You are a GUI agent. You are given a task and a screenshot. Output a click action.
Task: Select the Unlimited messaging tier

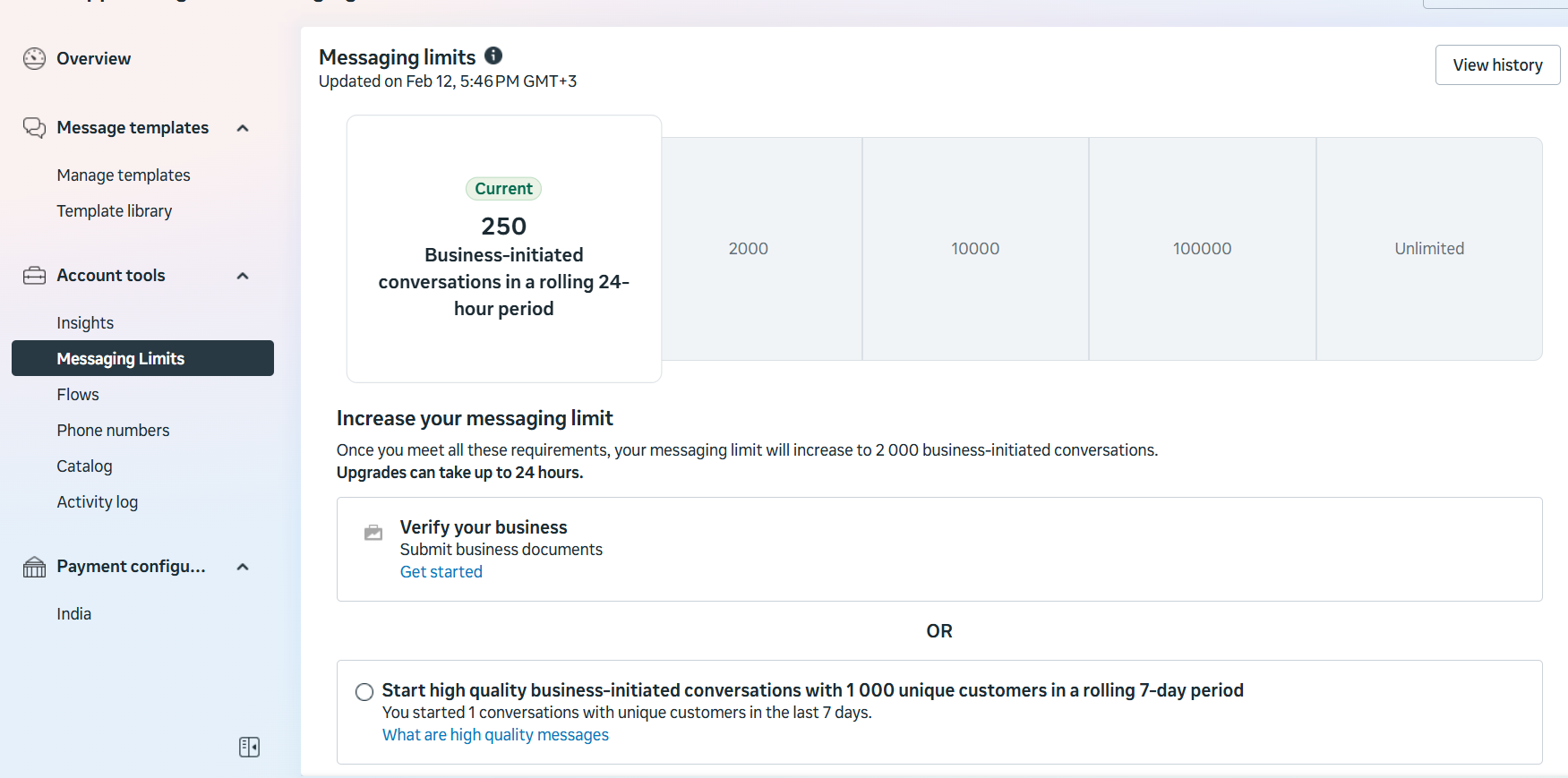click(1428, 249)
